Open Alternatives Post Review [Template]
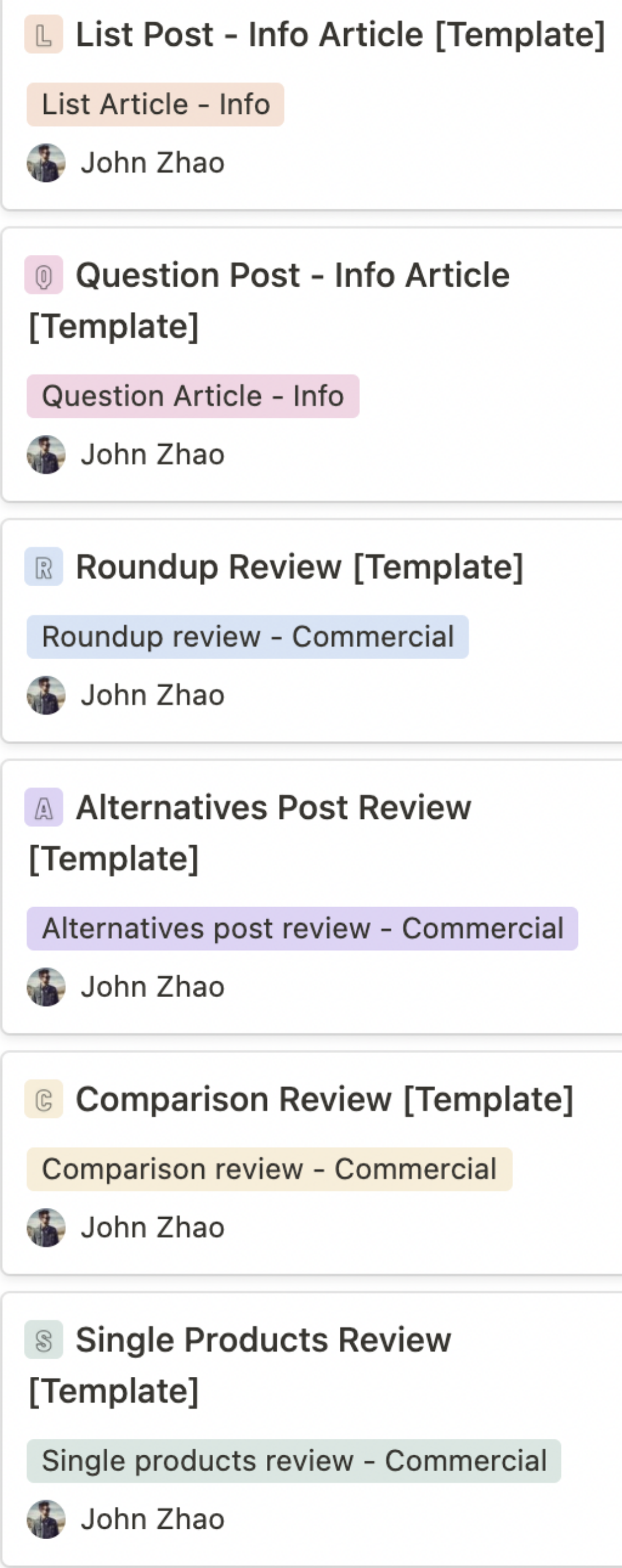 click(250, 832)
